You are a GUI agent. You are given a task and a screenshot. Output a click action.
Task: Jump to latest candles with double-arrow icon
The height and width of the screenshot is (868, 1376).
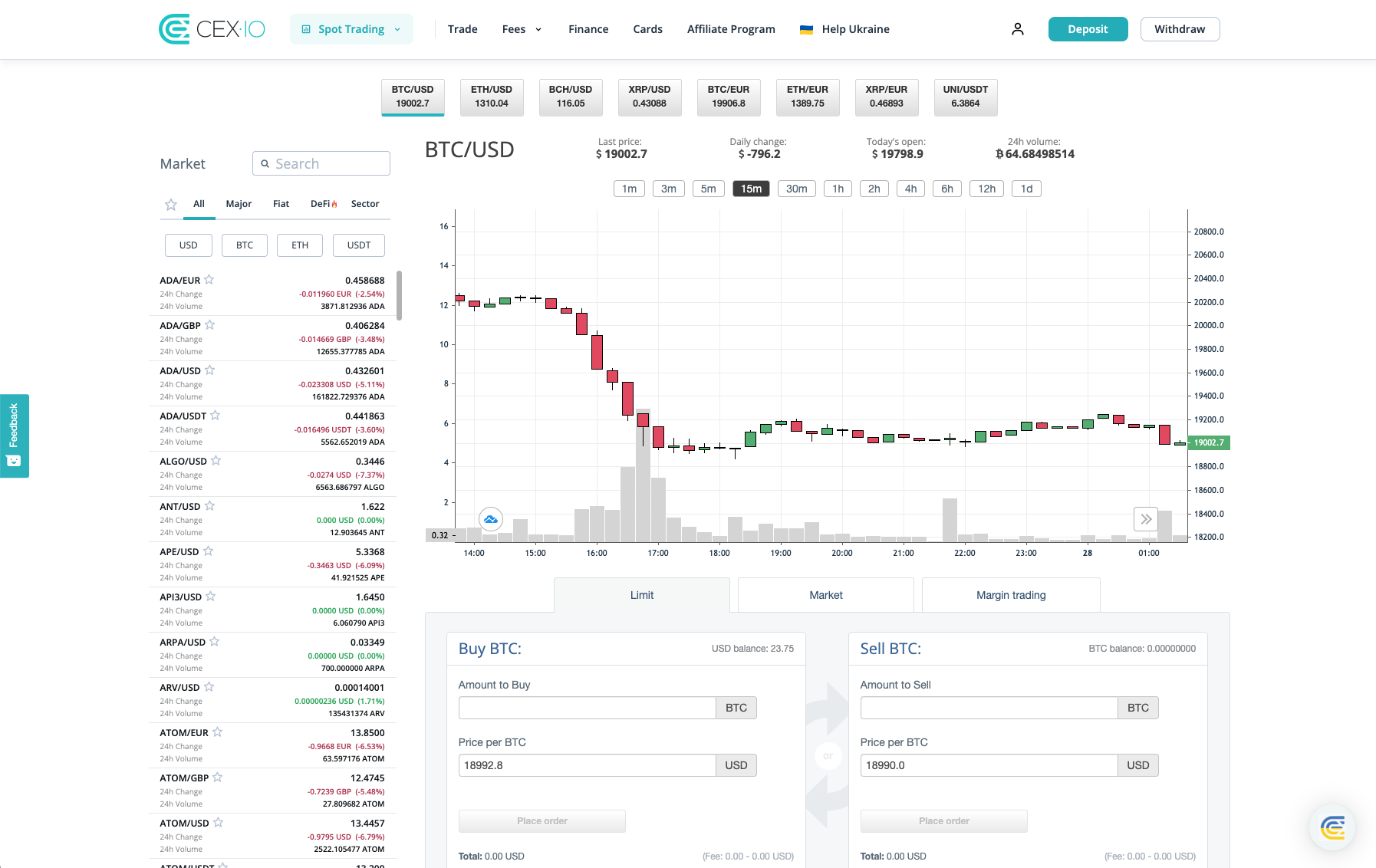pyautogui.click(x=1146, y=519)
